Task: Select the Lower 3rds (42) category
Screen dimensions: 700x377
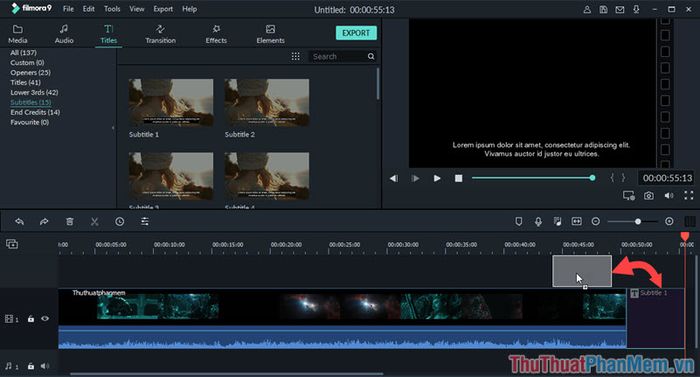Action: (x=34, y=92)
